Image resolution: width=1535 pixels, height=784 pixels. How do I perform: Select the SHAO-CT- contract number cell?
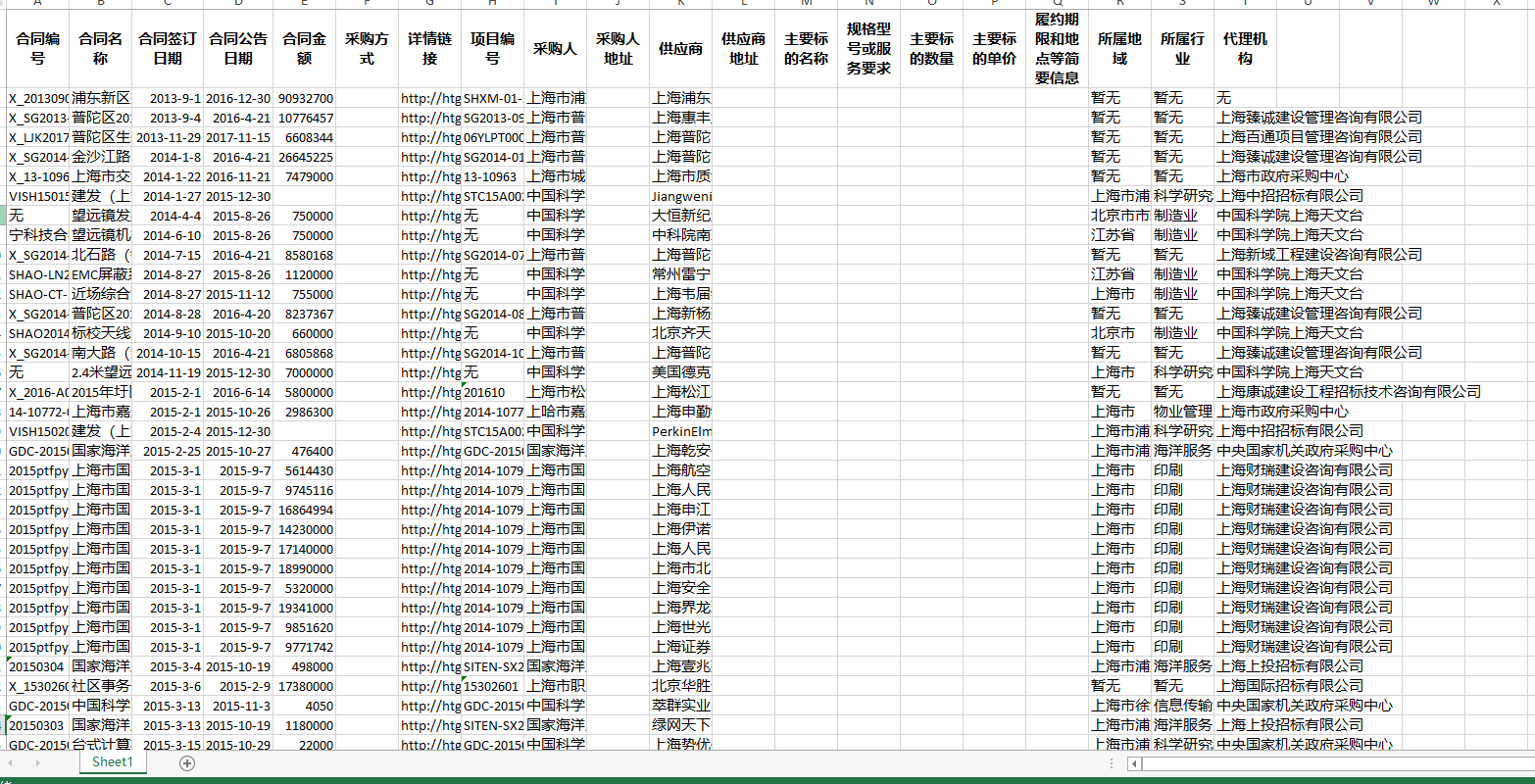(38, 294)
